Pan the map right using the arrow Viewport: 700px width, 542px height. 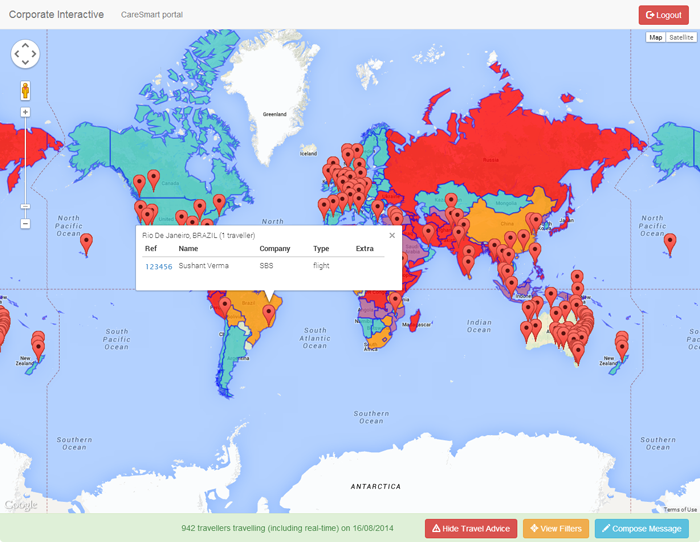tap(35, 55)
